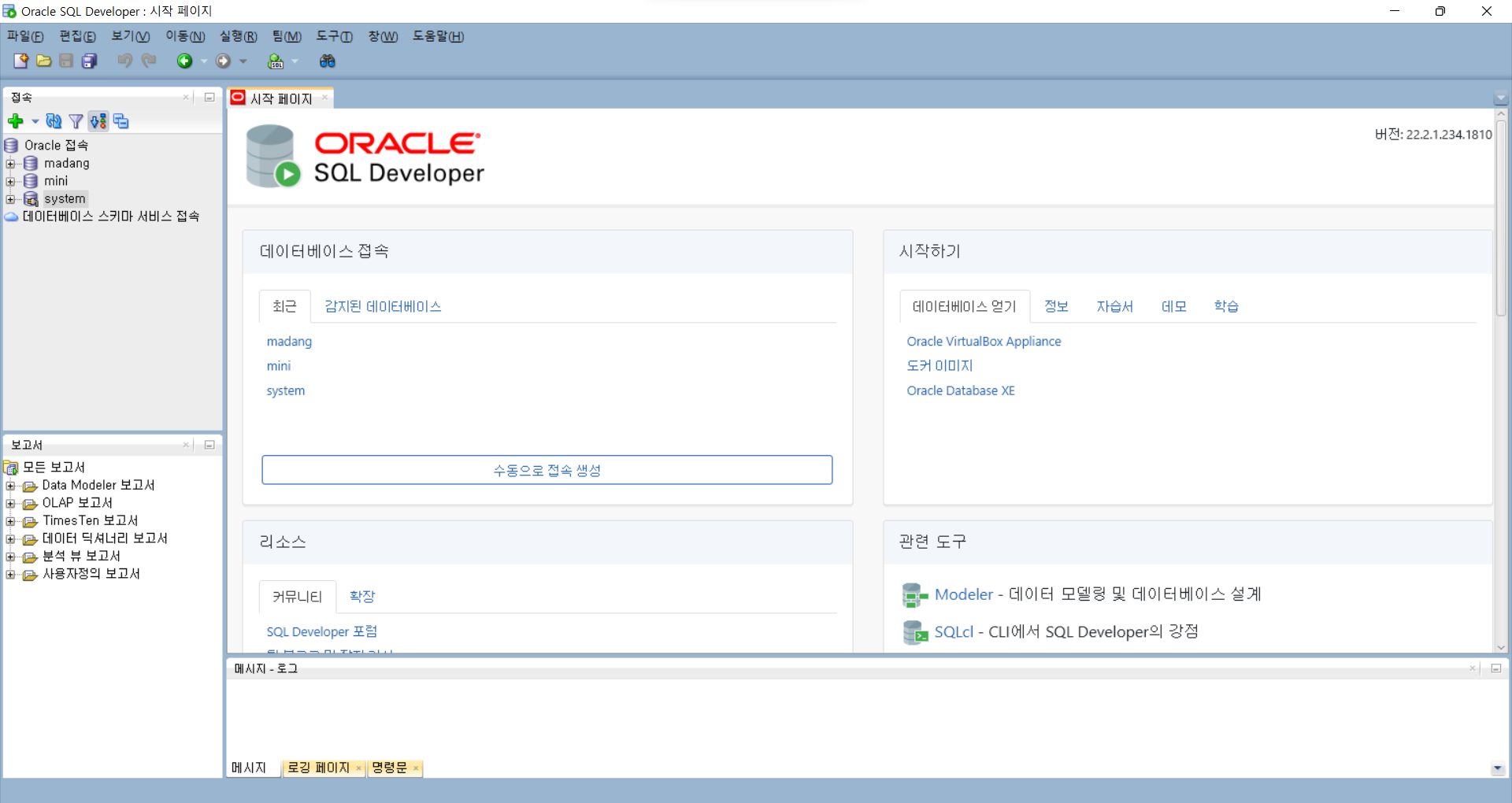
Task: Click the funnel Filter icon in connections
Action: (76, 120)
